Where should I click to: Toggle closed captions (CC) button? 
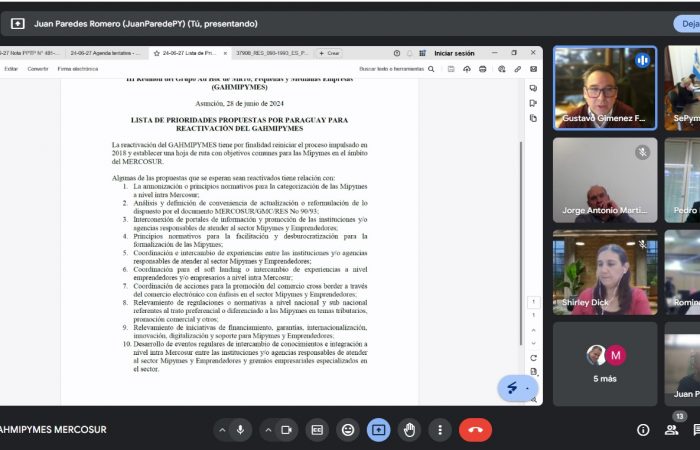pos(317,430)
